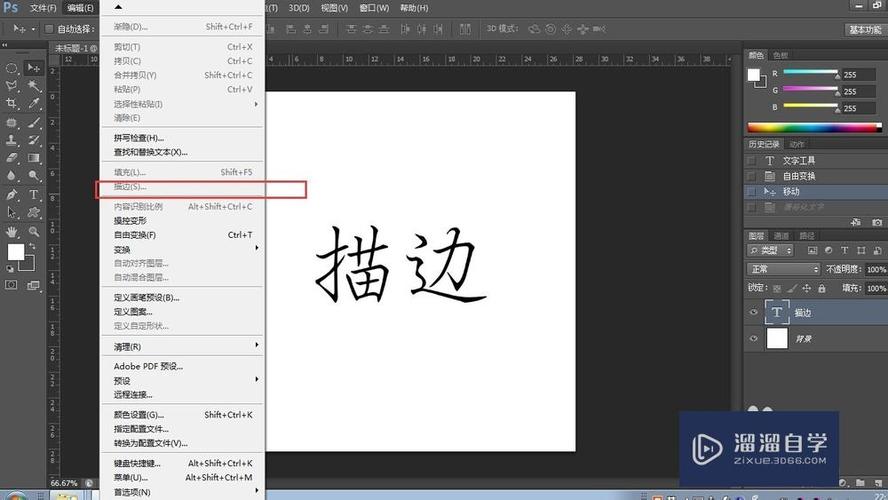Select the Zoom tool

34,232
